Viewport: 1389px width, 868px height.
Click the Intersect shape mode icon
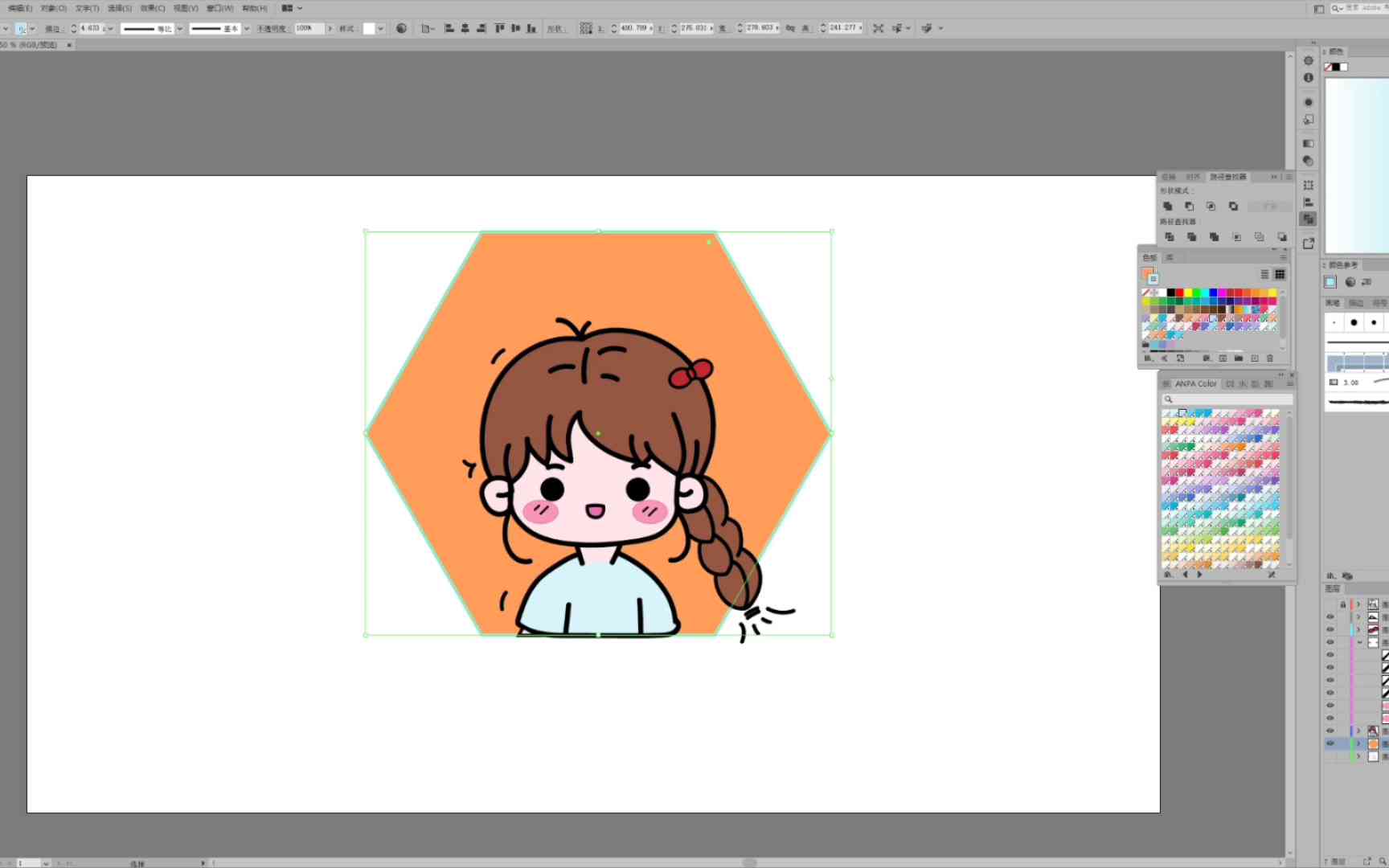tap(1211, 207)
